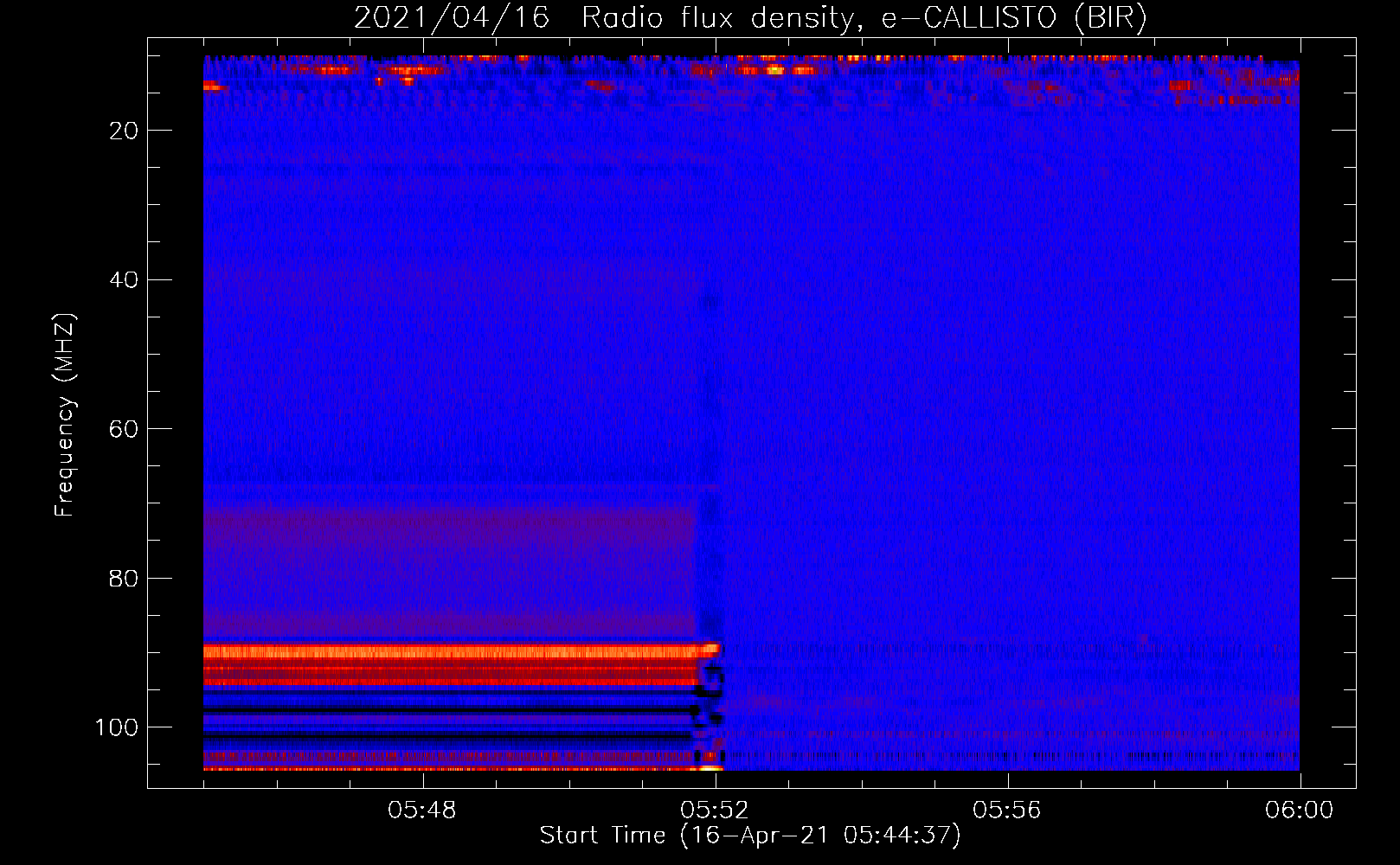Screen dimensions: 1400x865
Task: Click the time axis label '05:56'
Action: (x=1007, y=811)
